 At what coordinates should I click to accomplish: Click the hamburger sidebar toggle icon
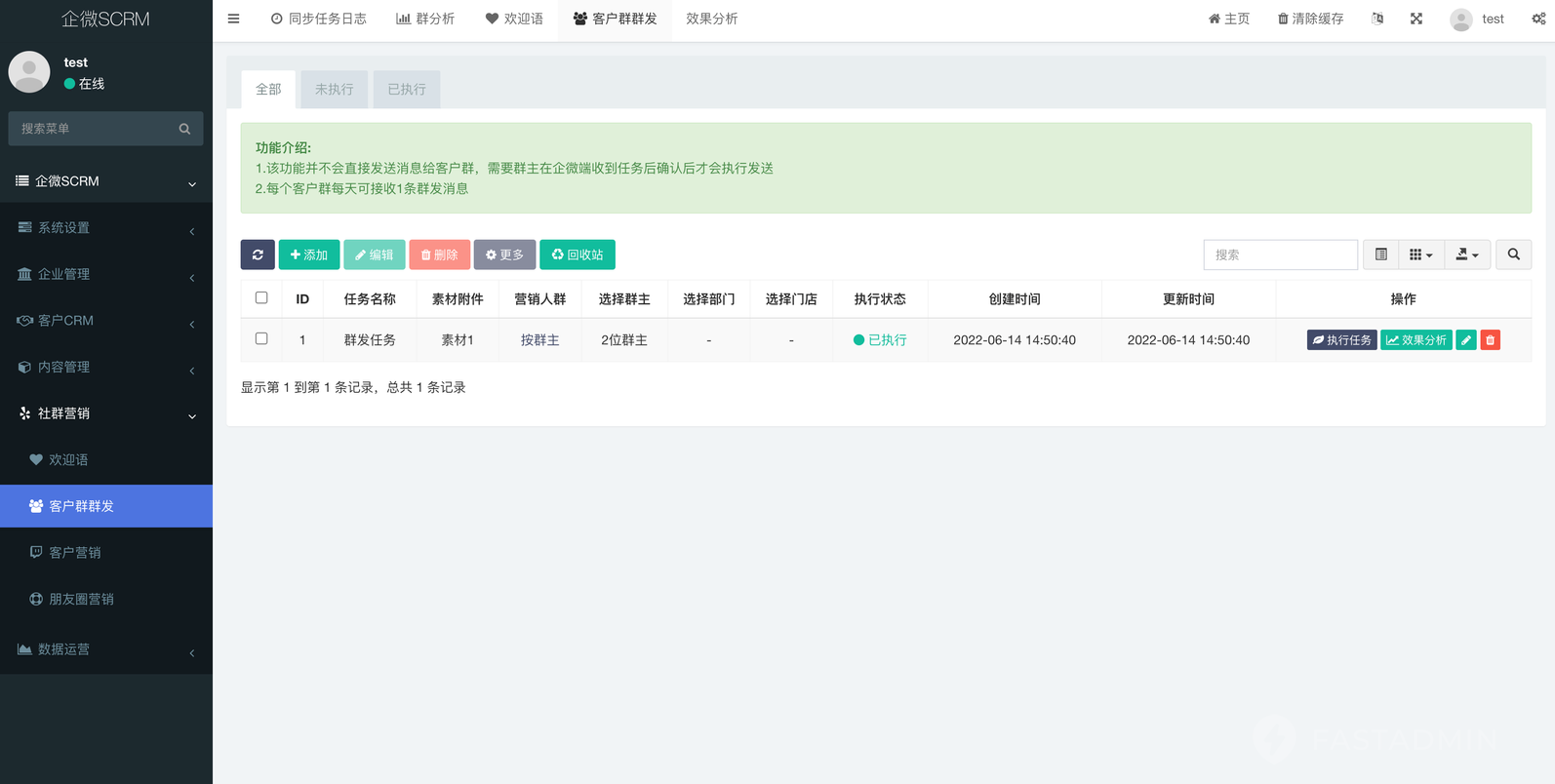point(233,19)
